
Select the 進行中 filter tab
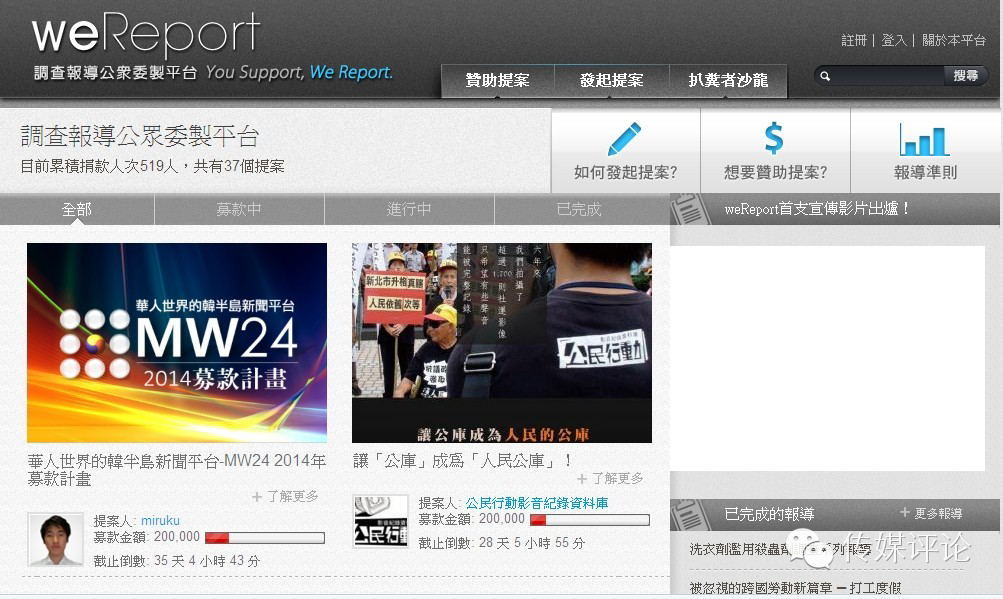[x=409, y=209]
